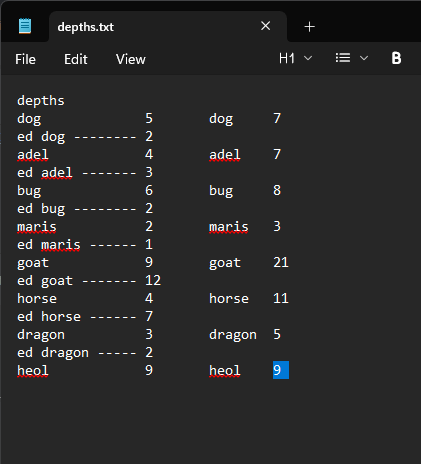
Task: Click the highlighted 9 next to heol
Action: (281, 370)
